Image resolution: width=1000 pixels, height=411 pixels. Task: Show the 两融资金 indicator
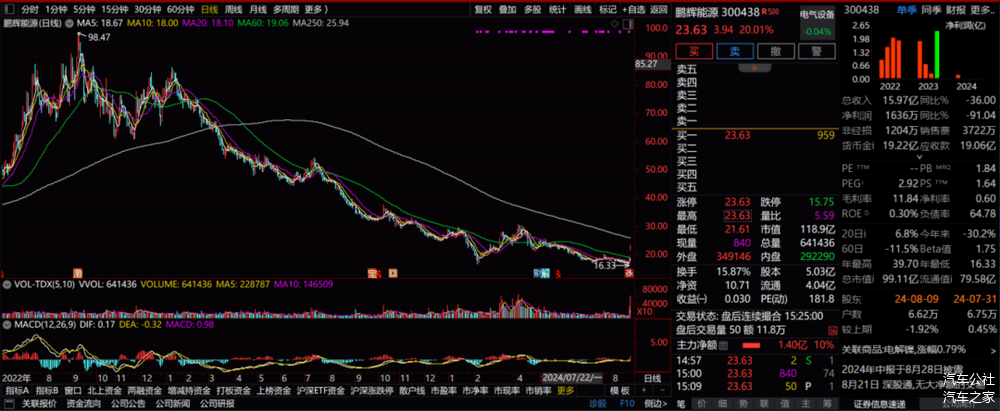[x=145, y=391]
